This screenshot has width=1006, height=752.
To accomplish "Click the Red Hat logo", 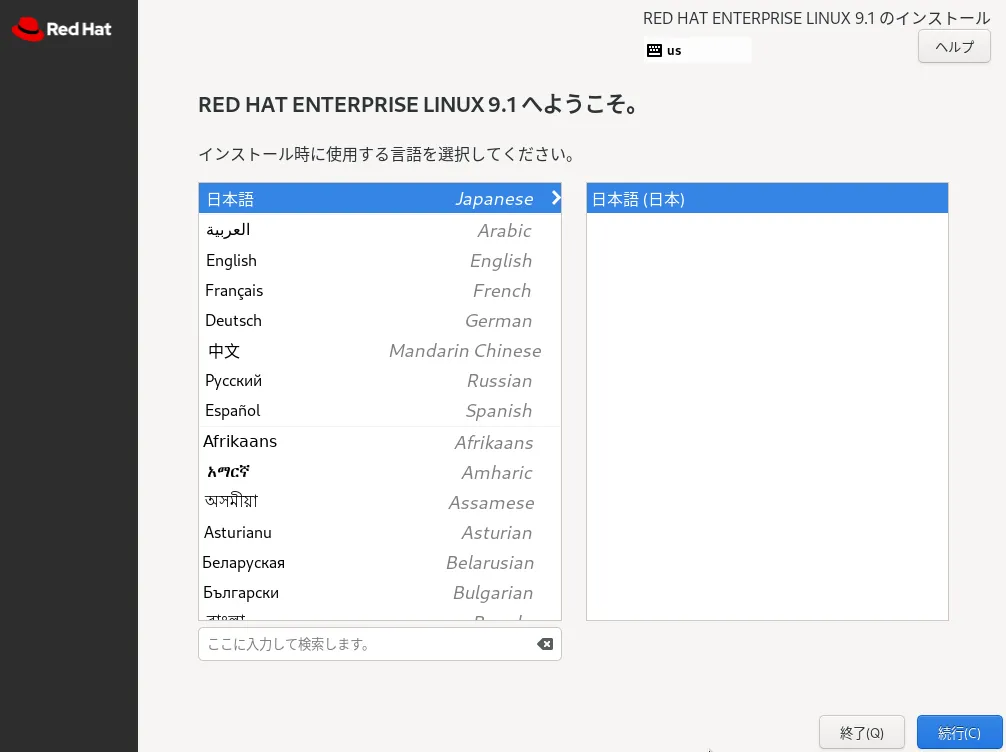I will pos(61,29).
